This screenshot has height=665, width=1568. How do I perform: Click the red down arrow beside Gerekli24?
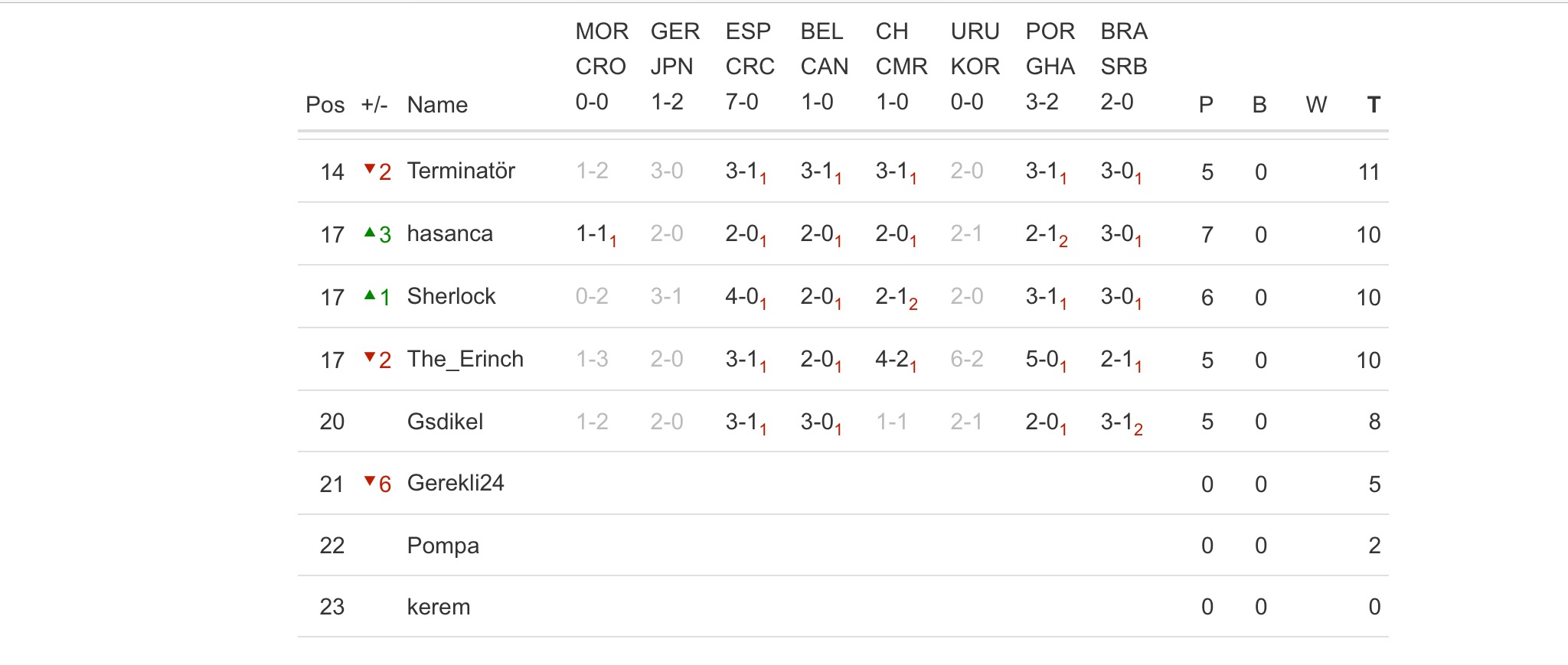(x=370, y=481)
